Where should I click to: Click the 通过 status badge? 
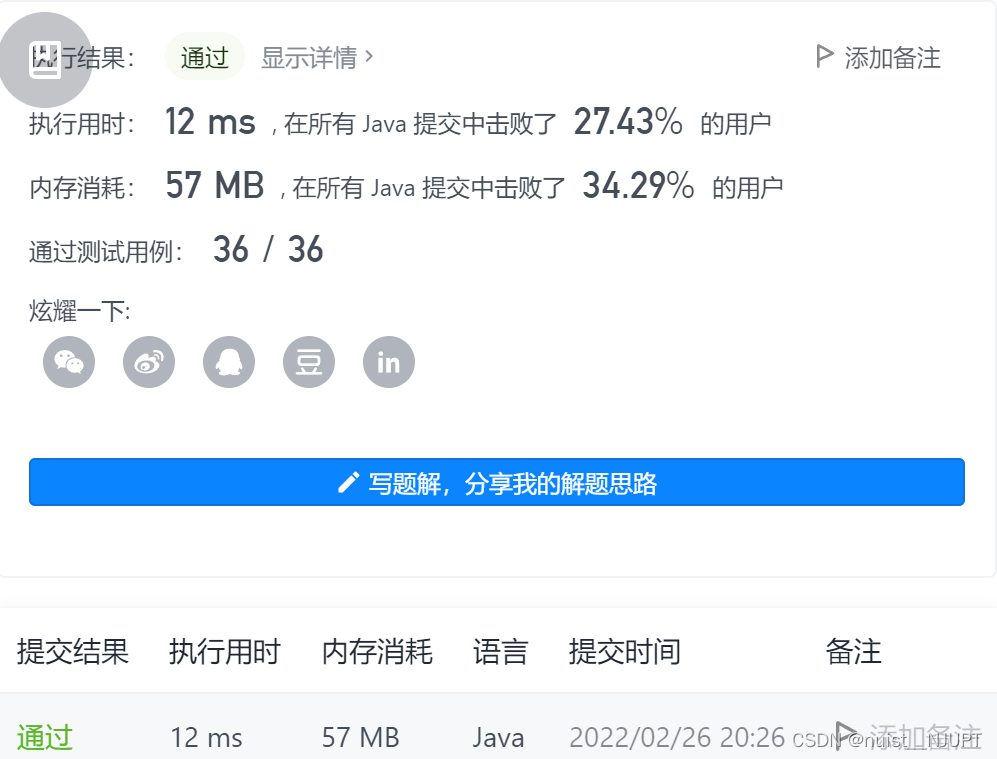[x=204, y=57]
